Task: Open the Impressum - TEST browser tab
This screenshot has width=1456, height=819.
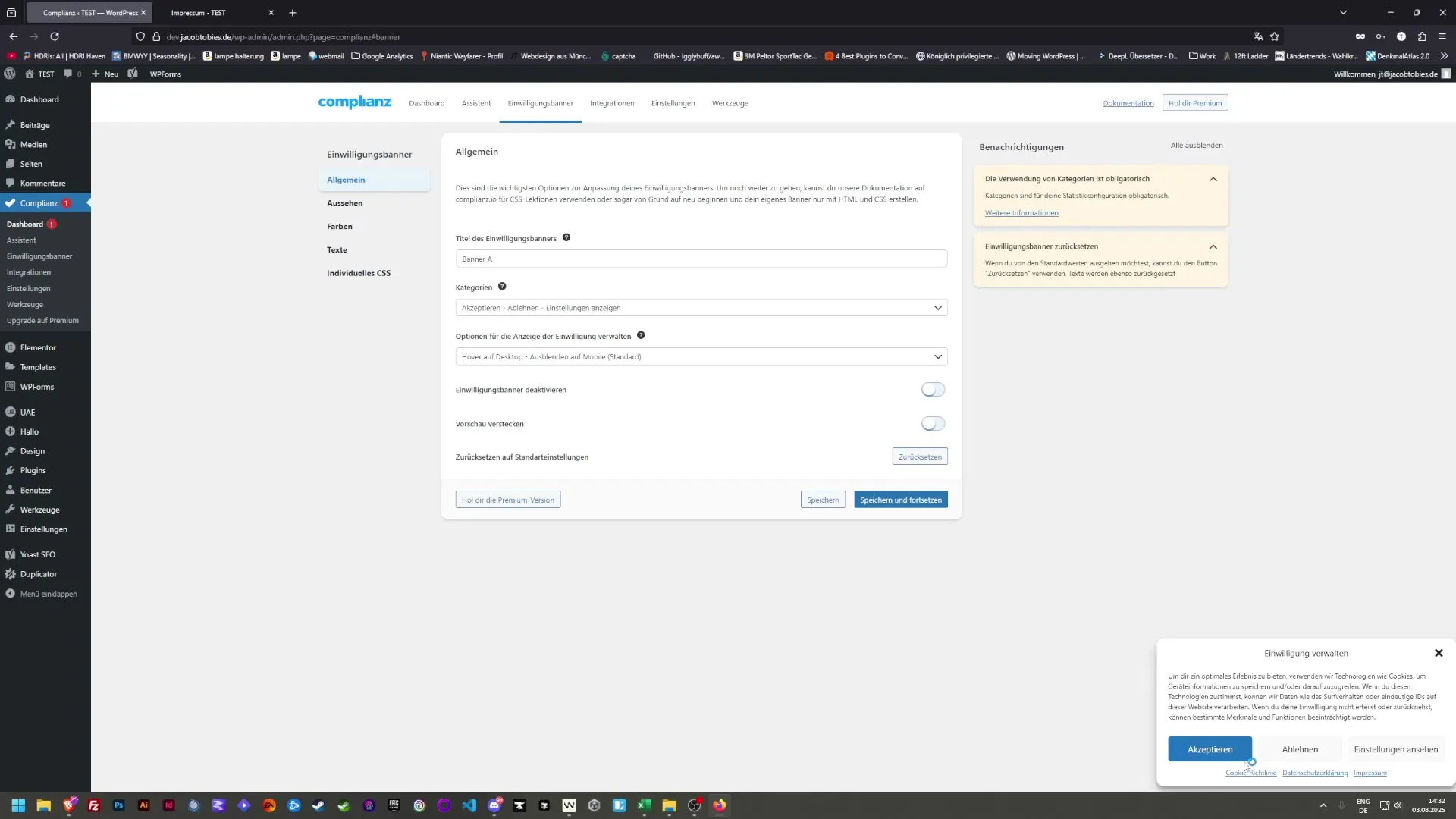Action: click(199, 13)
